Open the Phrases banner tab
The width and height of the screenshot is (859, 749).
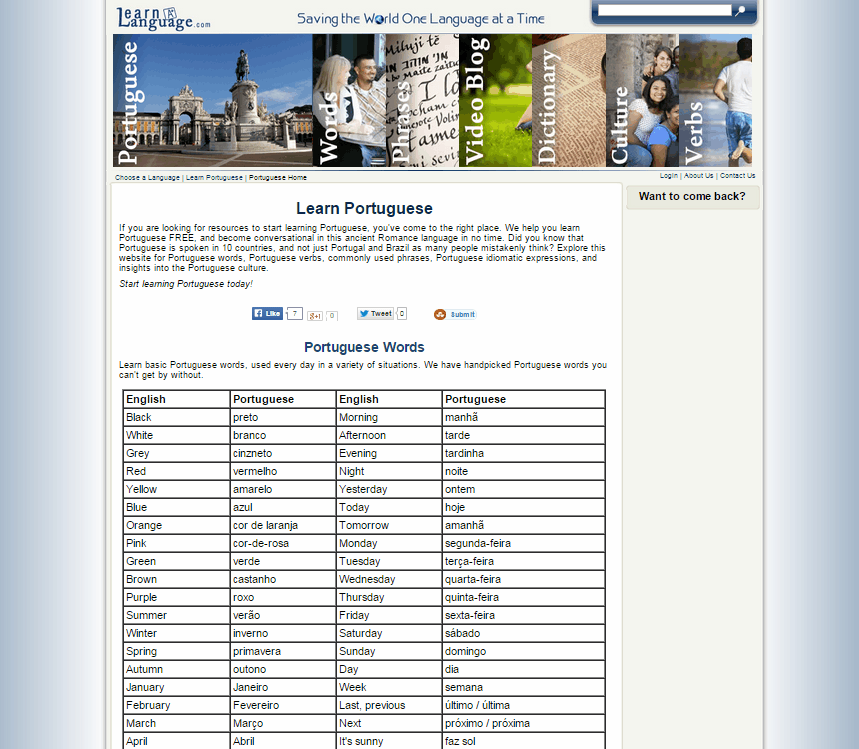422,100
